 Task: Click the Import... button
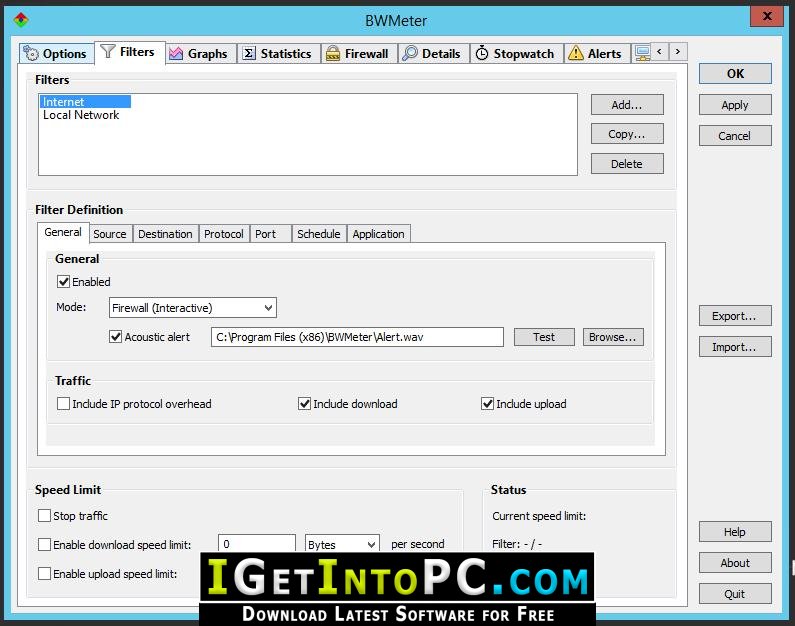735,347
